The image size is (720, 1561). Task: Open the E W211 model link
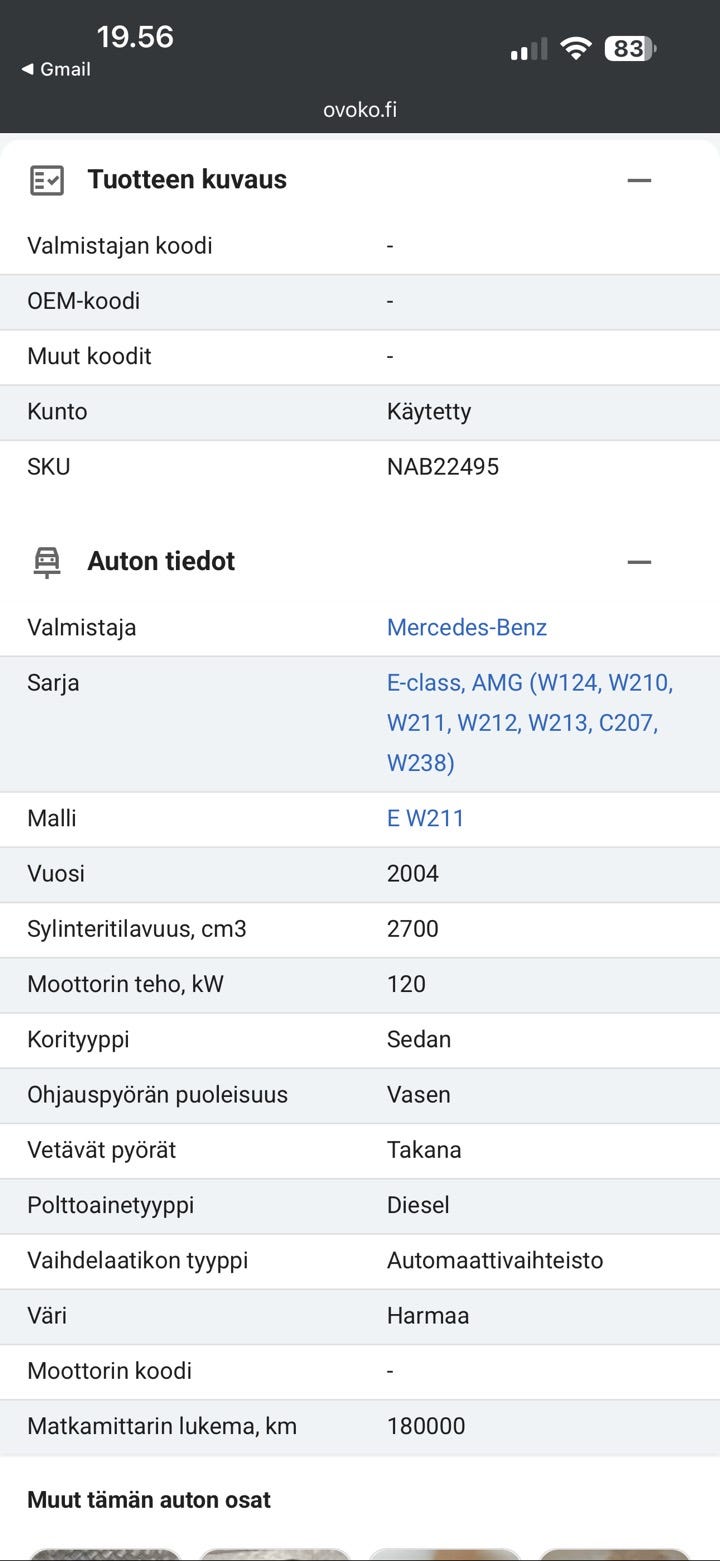pos(425,819)
